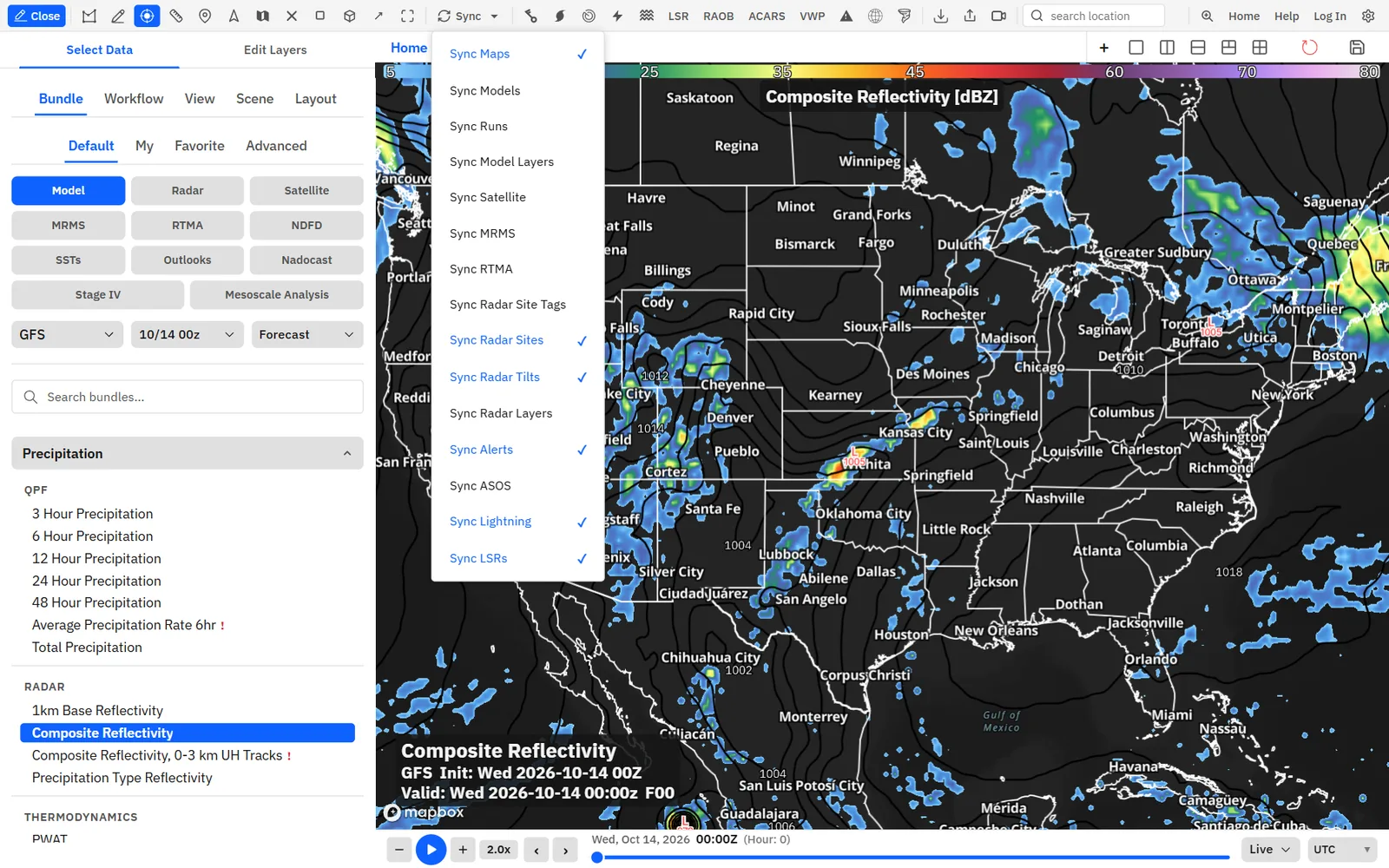Open the Favorite bundles tab
The width and height of the screenshot is (1389, 868).
pos(200,146)
